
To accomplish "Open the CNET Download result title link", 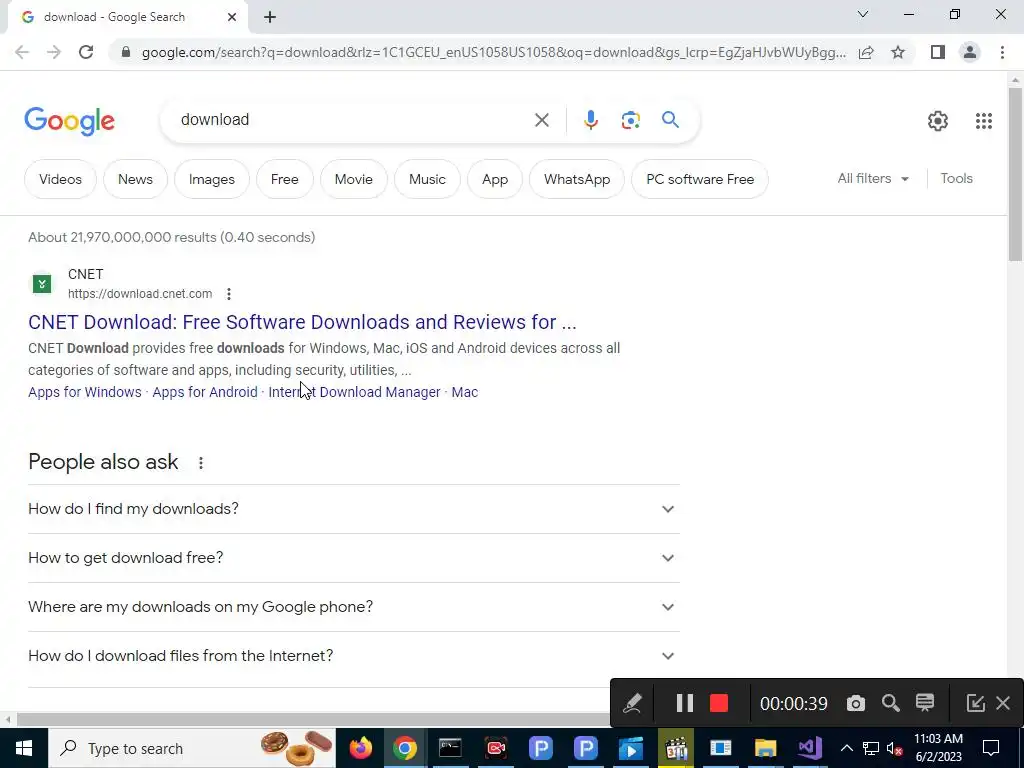I will tap(302, 322).
